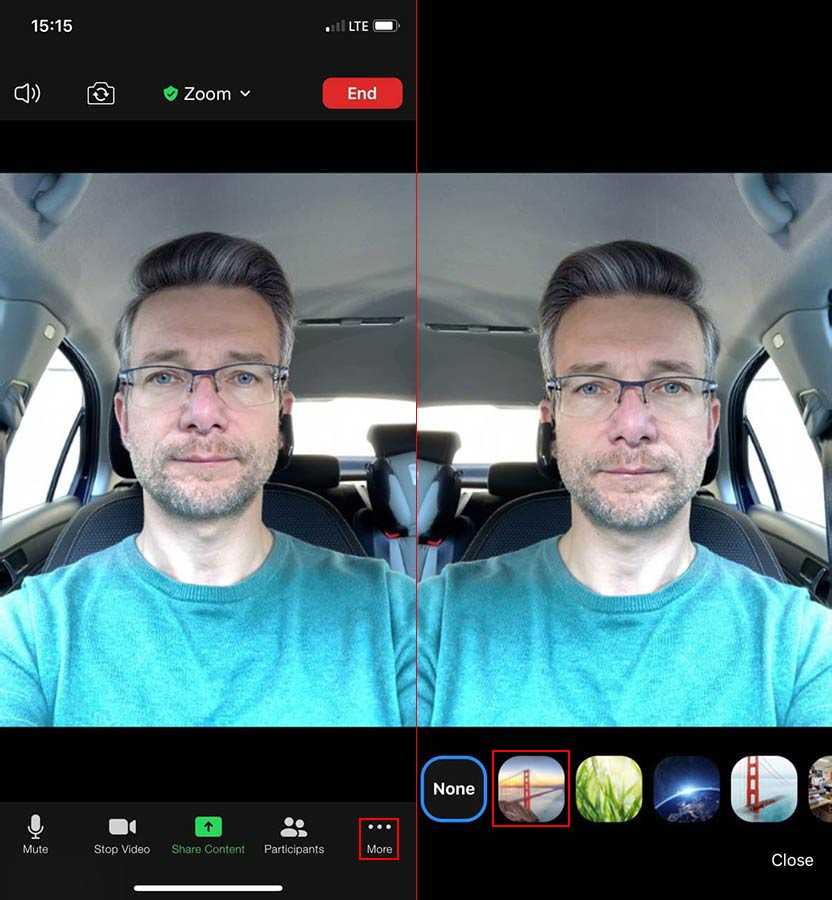Close the virtual background picker
832x900 pixels.
pos(792,860)
